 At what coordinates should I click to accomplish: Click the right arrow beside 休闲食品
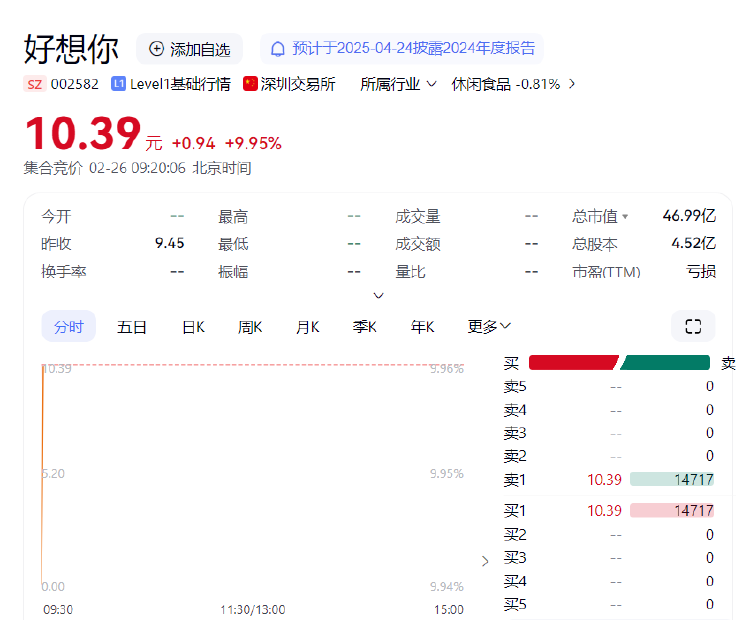(572, 84)
